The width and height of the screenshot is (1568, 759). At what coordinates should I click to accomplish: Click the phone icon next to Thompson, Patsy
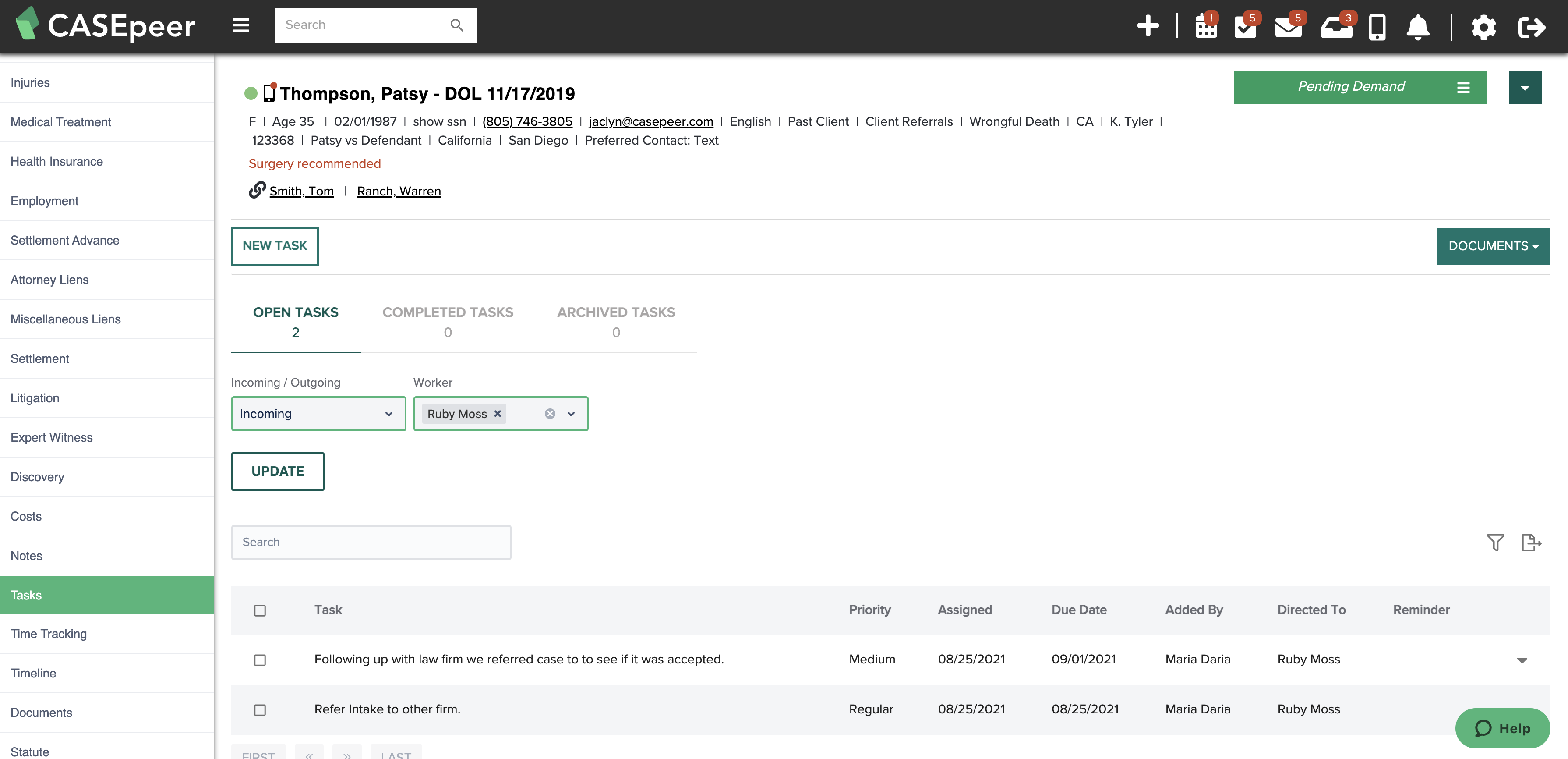[x=269, y=92]
